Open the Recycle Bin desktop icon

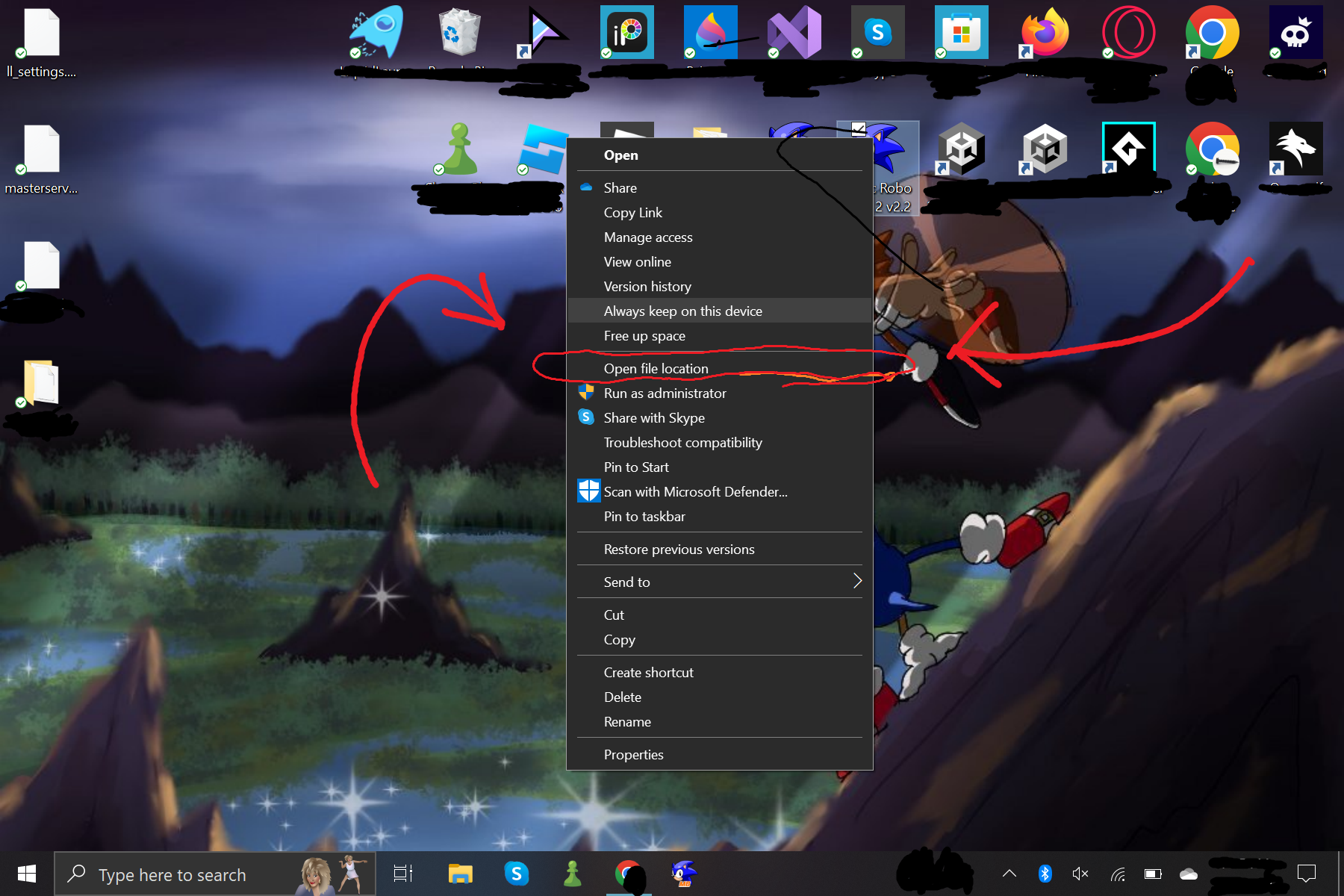[x=459, y=32]
